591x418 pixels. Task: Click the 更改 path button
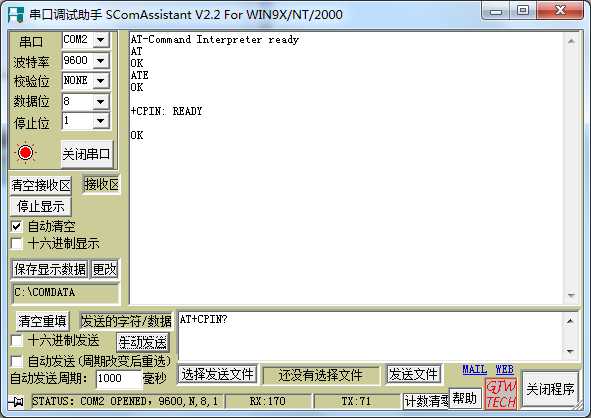105,269
